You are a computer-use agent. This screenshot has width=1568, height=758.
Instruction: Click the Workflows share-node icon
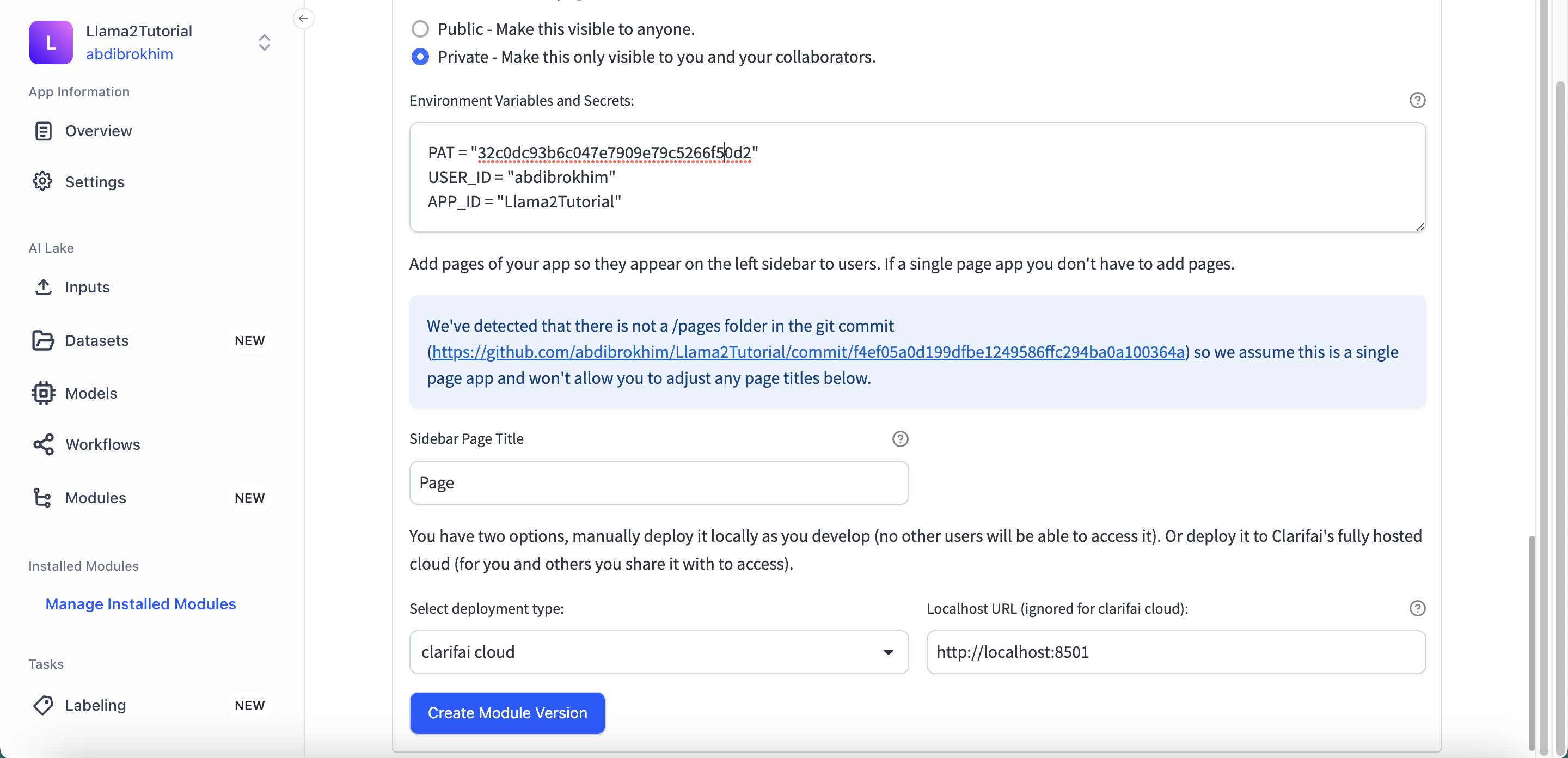[x=43, y=444]
